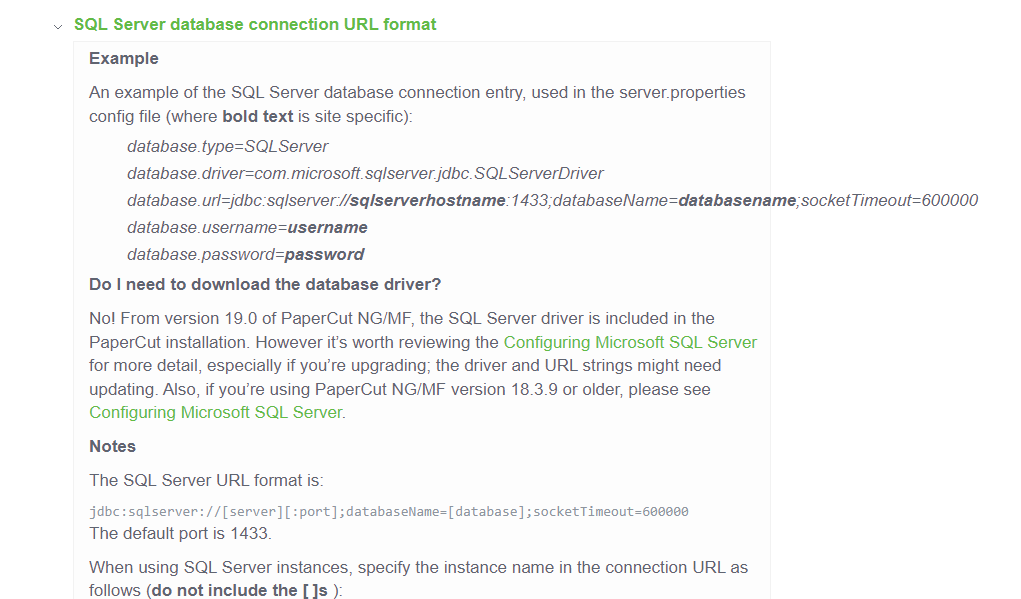Click the database.type=SQLServer line

[x=227, y=146]
